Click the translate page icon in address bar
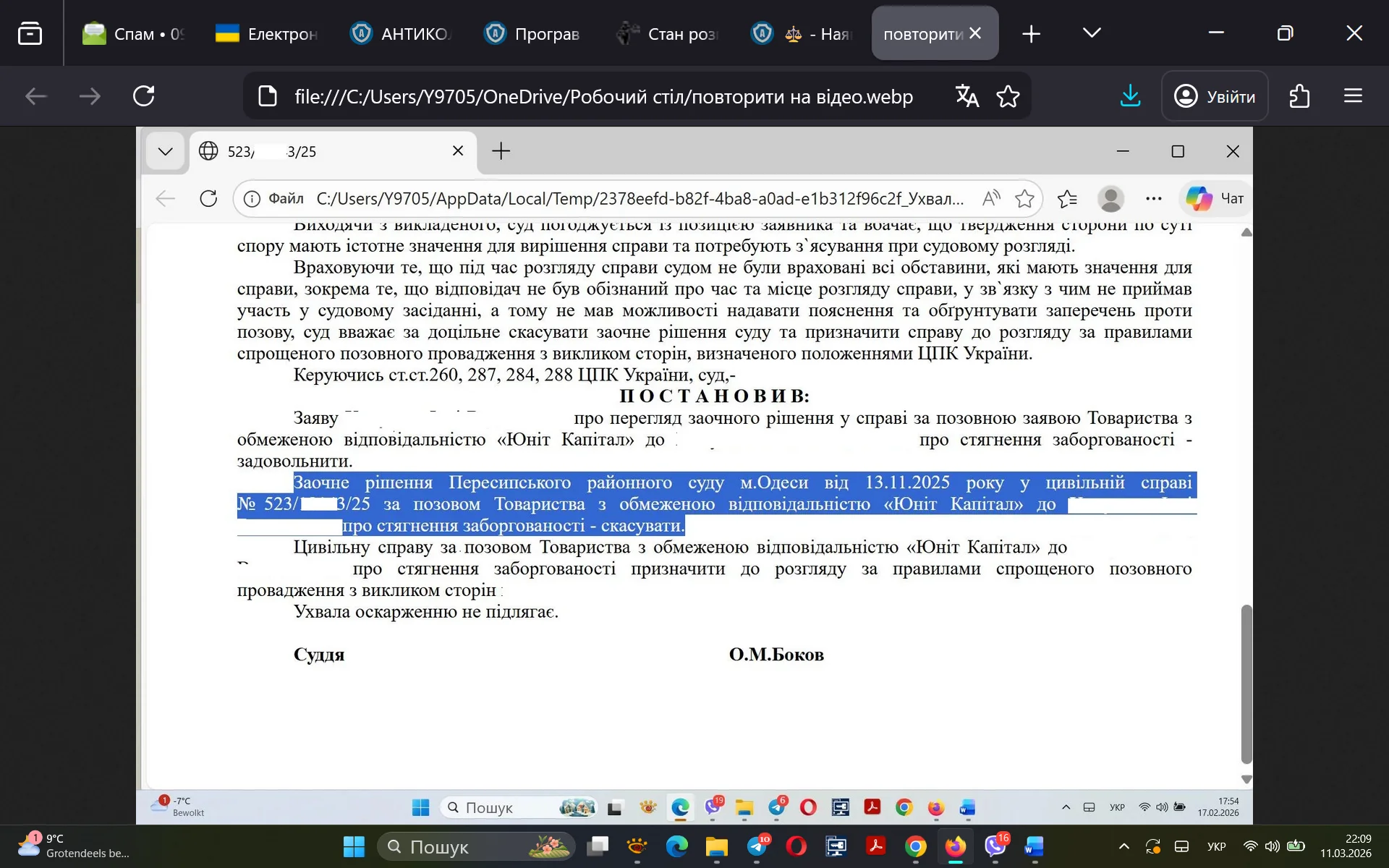The height and width of the screenshot is (868, 1389). pos(967,96)
